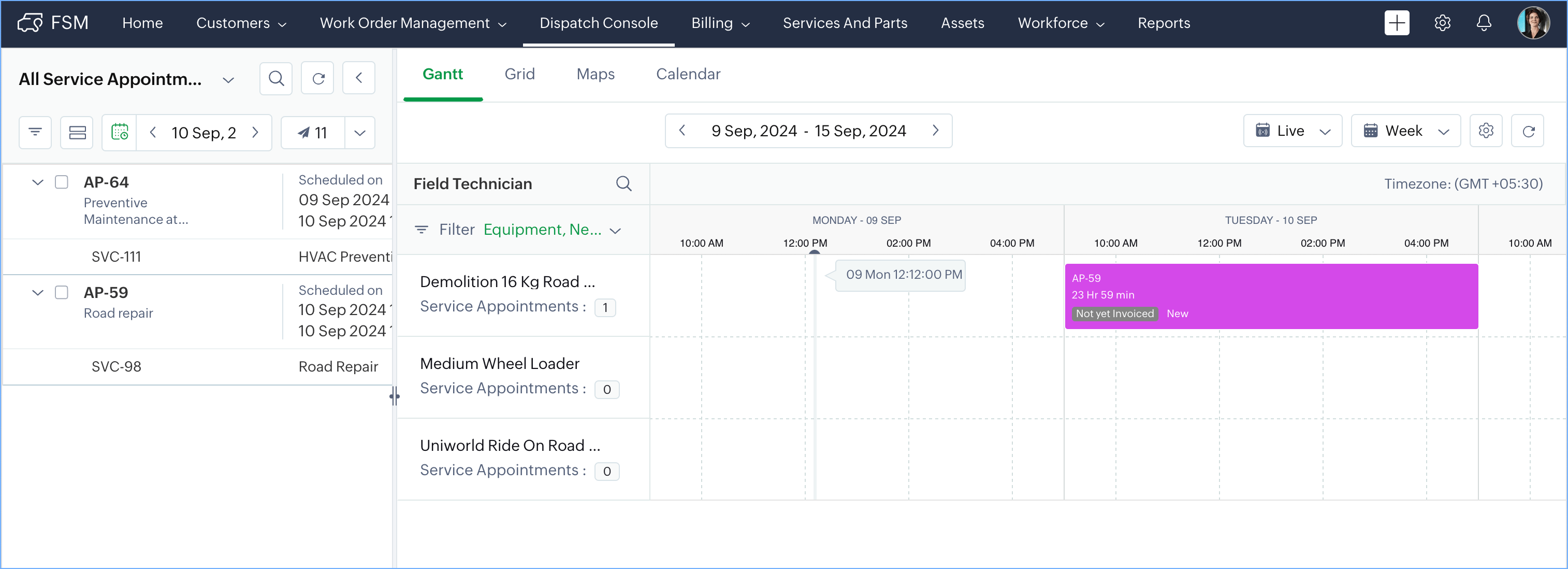This screenshot has width=1568, height=569.
Task: Go to previous day before 10 Sep
Action: (153, 132)
